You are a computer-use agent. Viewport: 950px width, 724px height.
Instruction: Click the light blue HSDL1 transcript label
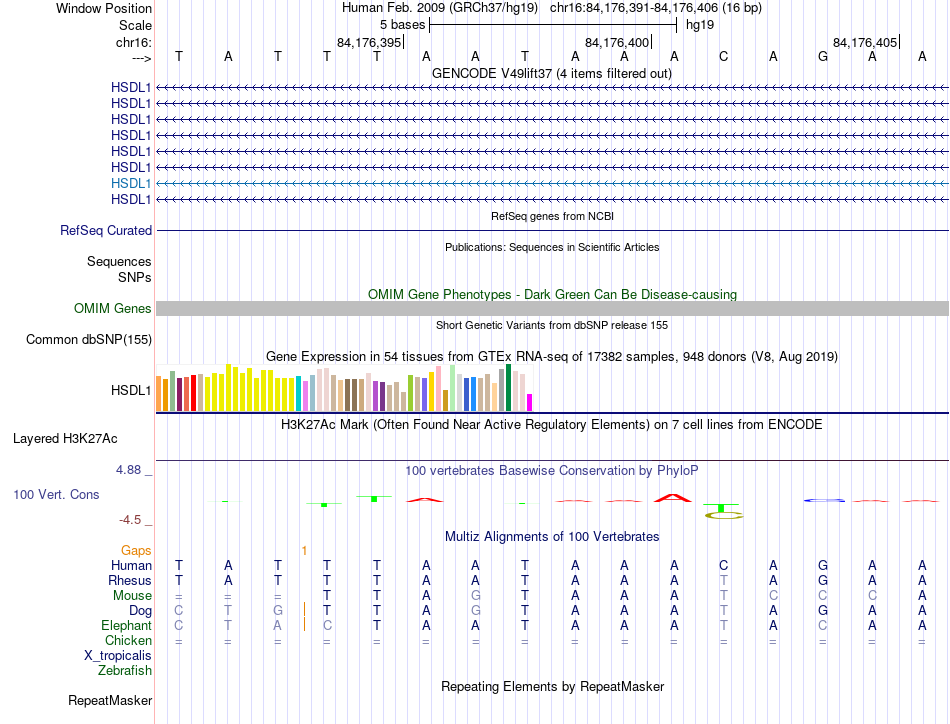[130, 183]
